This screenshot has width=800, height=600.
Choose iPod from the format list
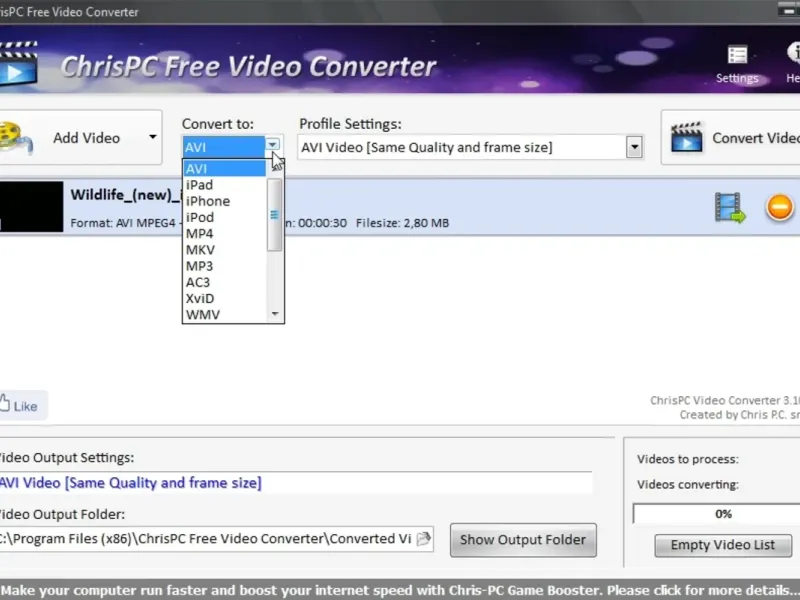pos(224,217)
